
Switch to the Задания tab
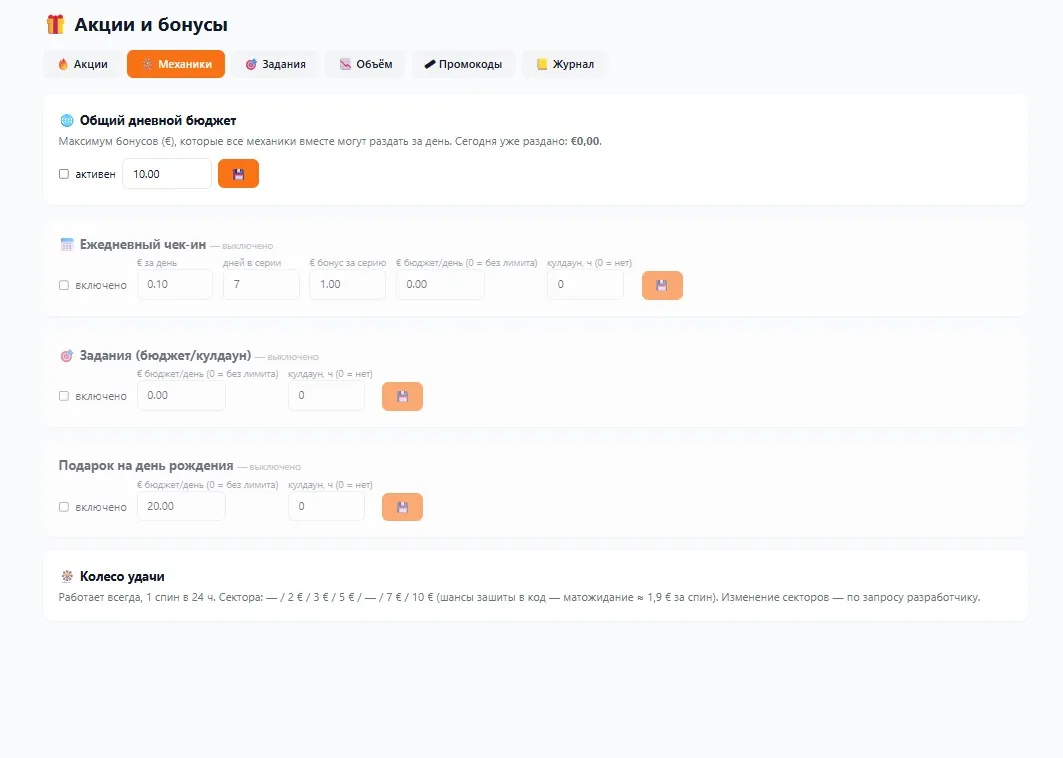(x=275, y=64)
